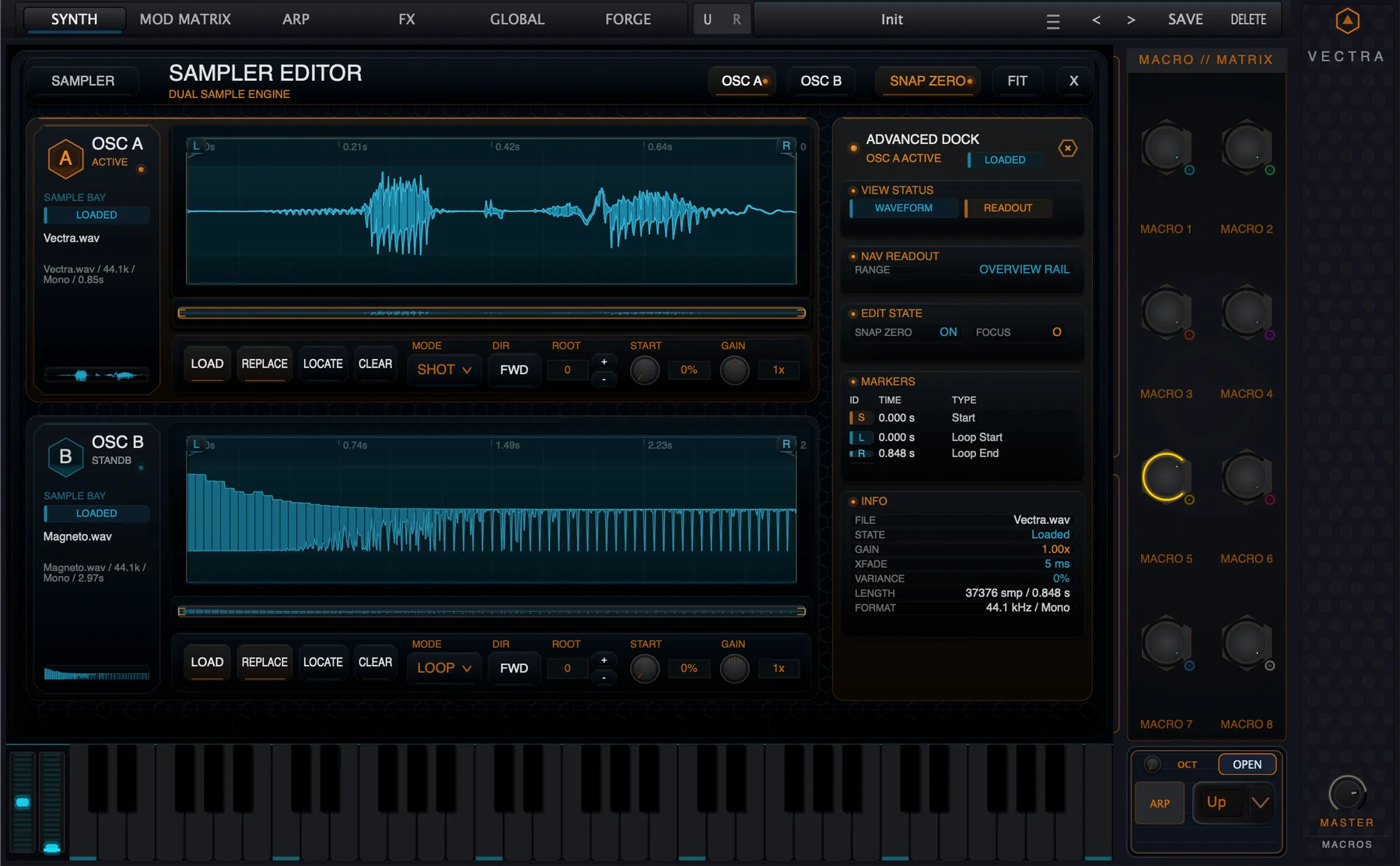The image size is (1400, 866).
Task: Clear the OSC B sample
Action: click(x=375, y=662)
